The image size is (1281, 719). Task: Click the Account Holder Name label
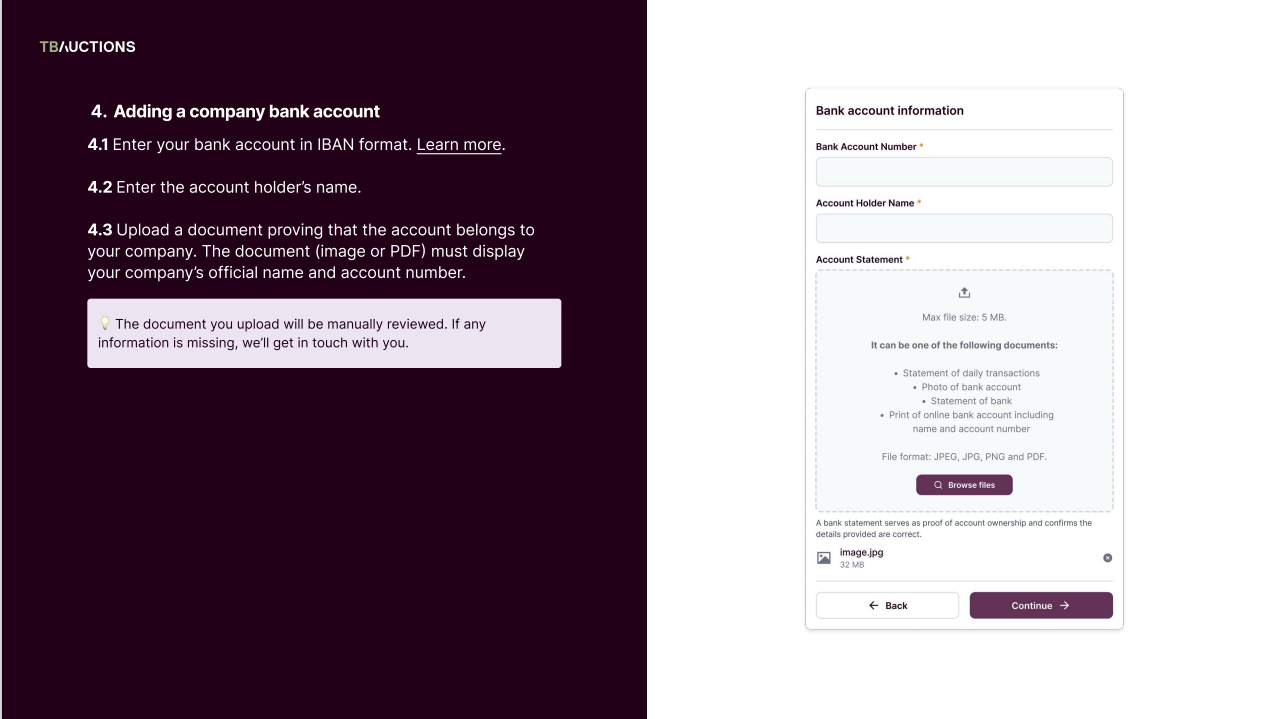pos(865,203)
